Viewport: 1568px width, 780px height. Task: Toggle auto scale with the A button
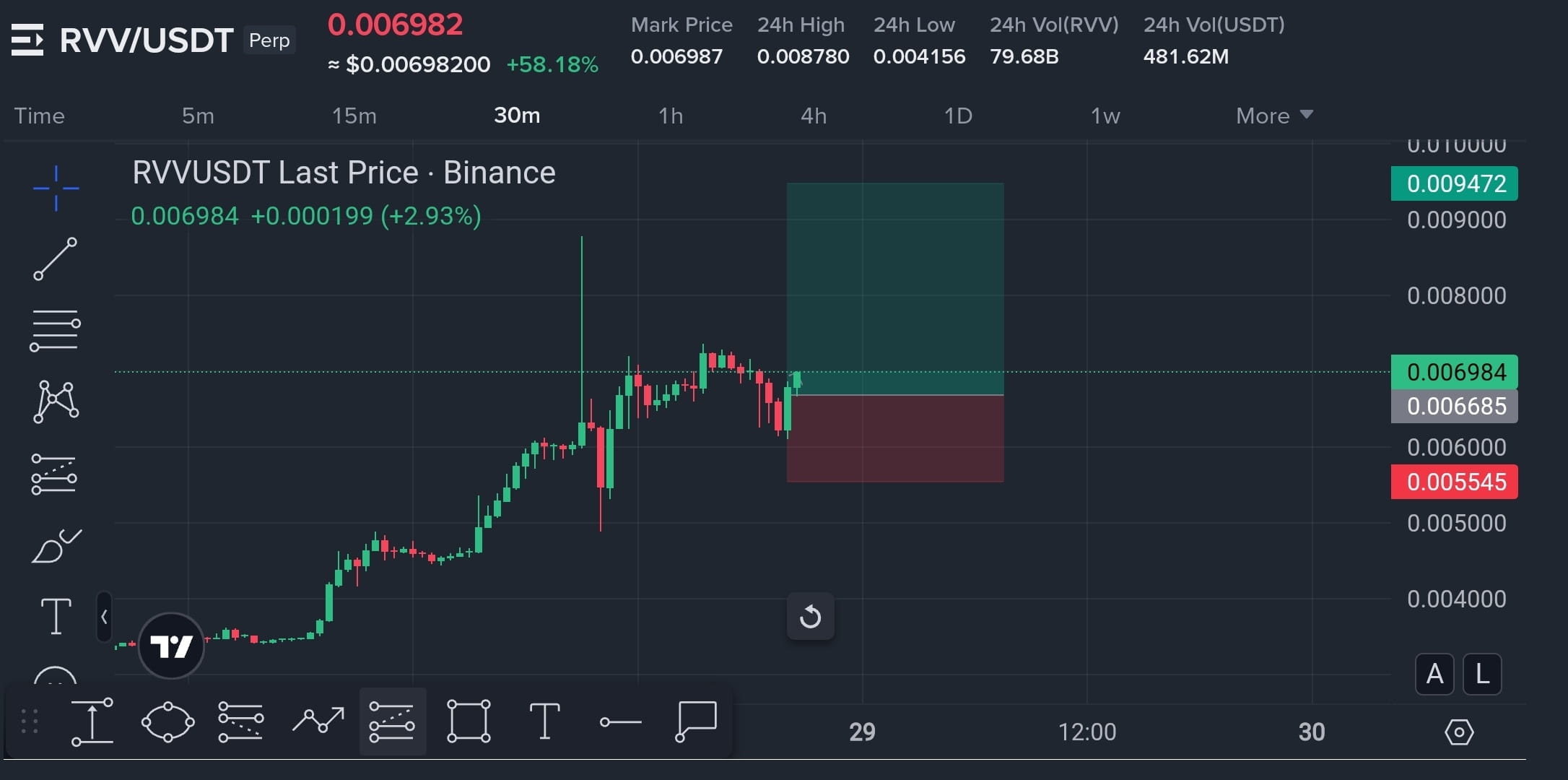pos(1434,675)
